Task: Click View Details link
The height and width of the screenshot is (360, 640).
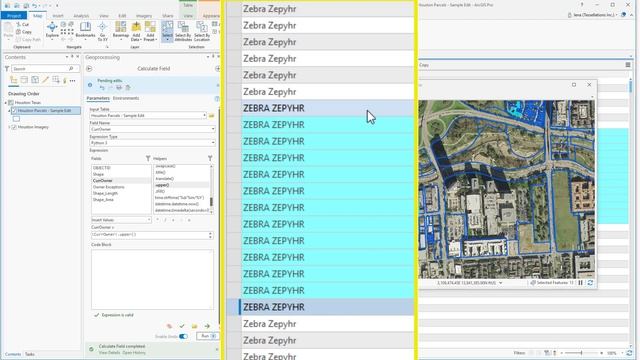Action: click(109, 353)
